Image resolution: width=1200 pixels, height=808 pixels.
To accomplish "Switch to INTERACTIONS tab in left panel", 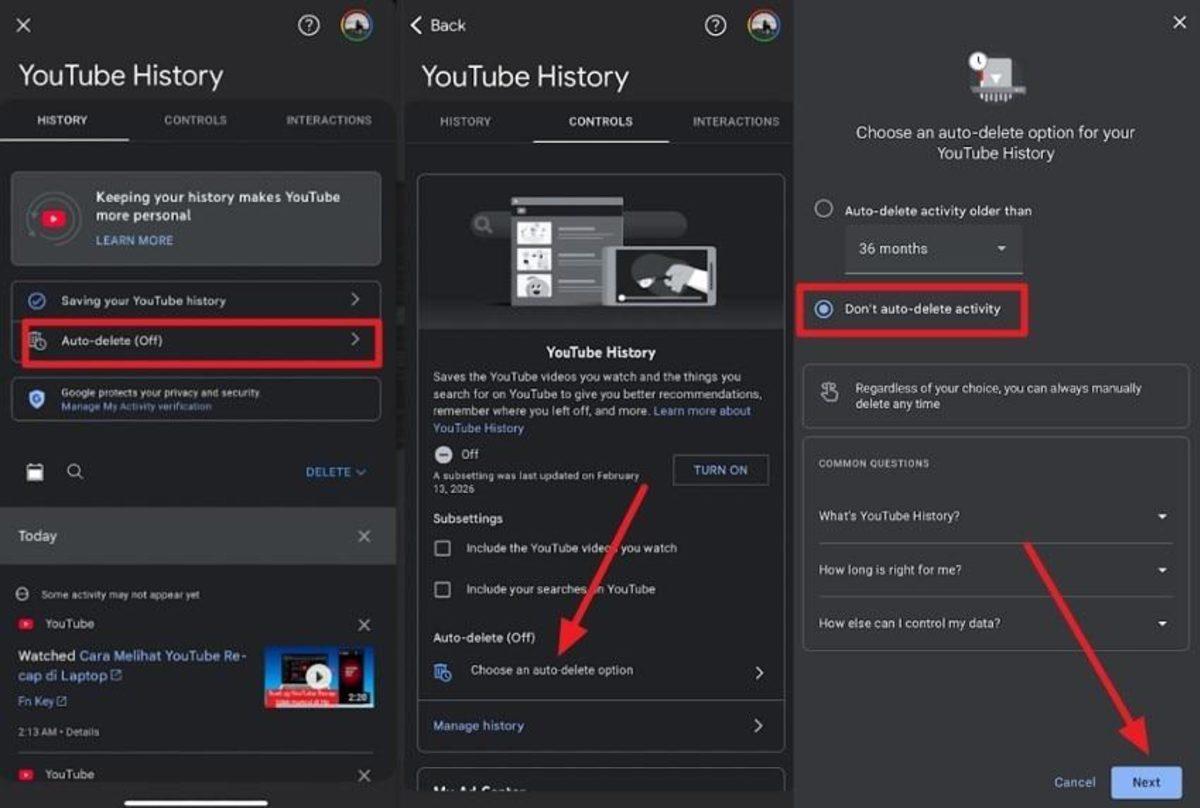I will point(329,120).
